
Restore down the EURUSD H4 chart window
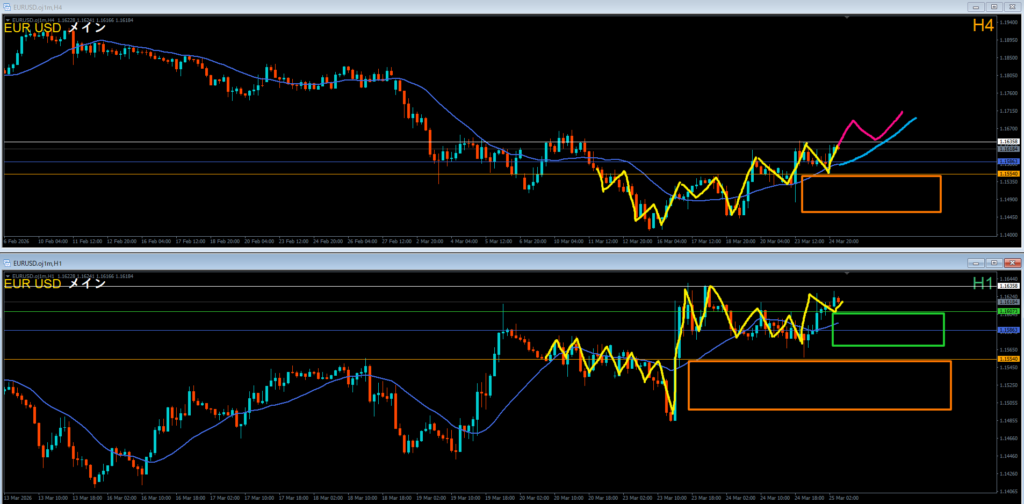click(x=994, y=7)
